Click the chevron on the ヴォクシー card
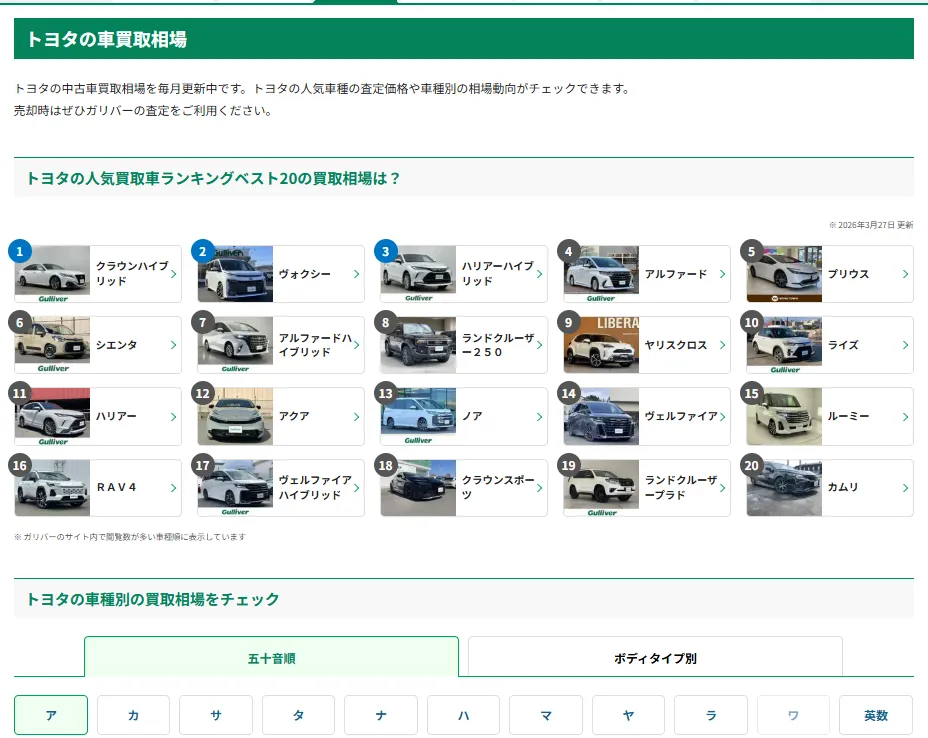 tap(356, 274)
